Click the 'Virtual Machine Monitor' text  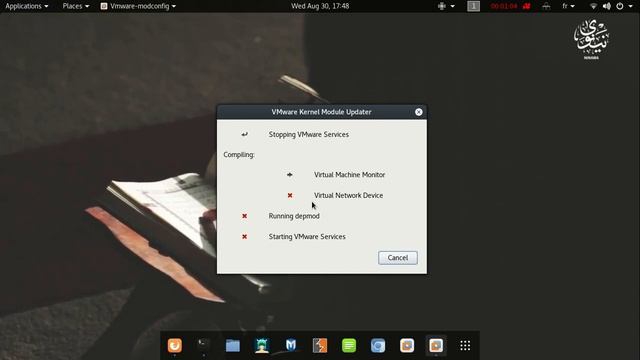(349, 175)
